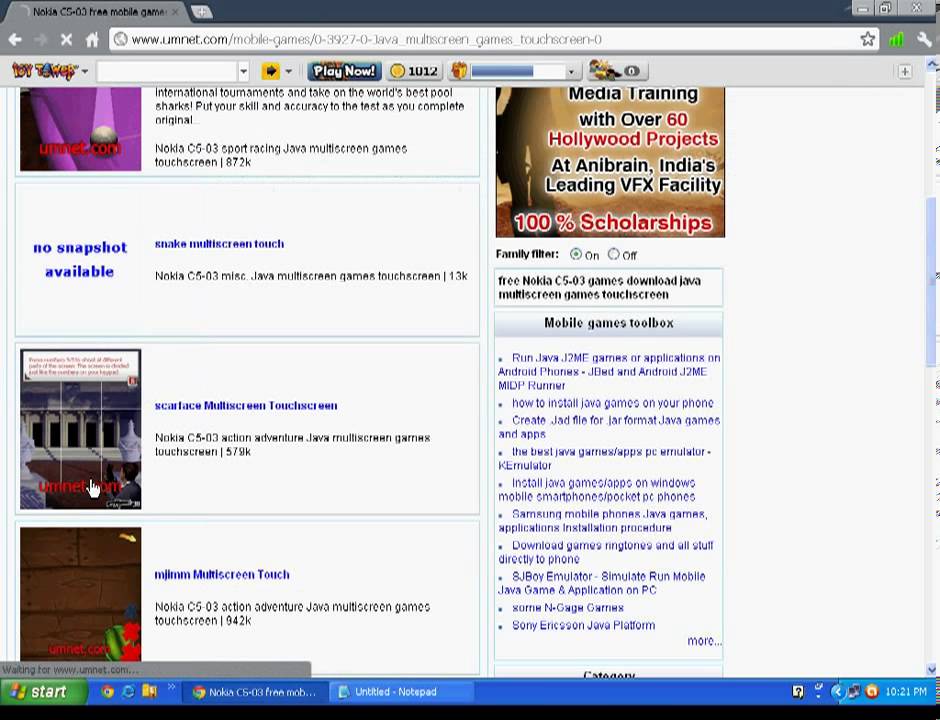
Task: Go back with the browser back arrow
Action: [x=16, y=40]
